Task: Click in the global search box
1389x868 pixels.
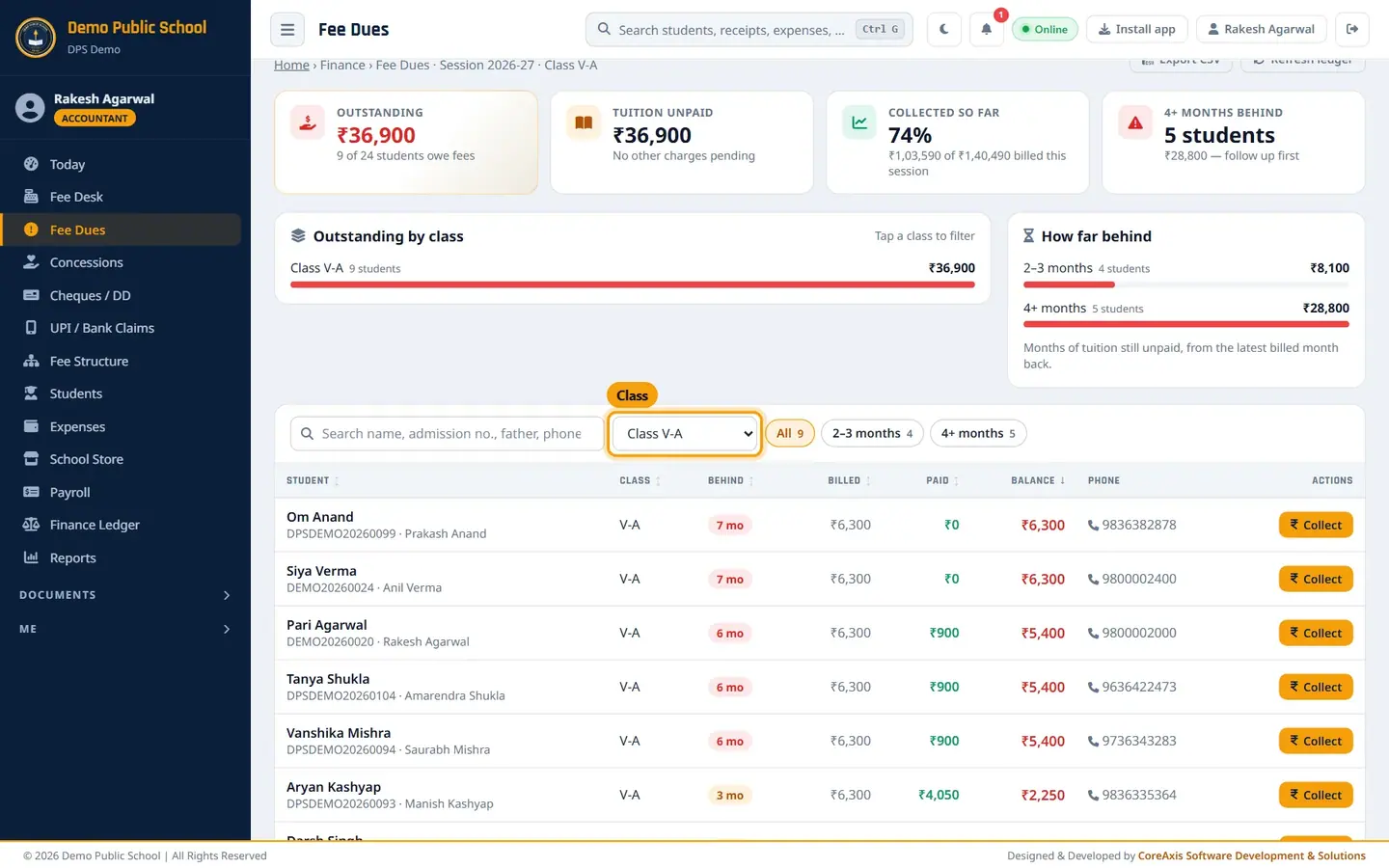Action: click(x=749, y=30)
